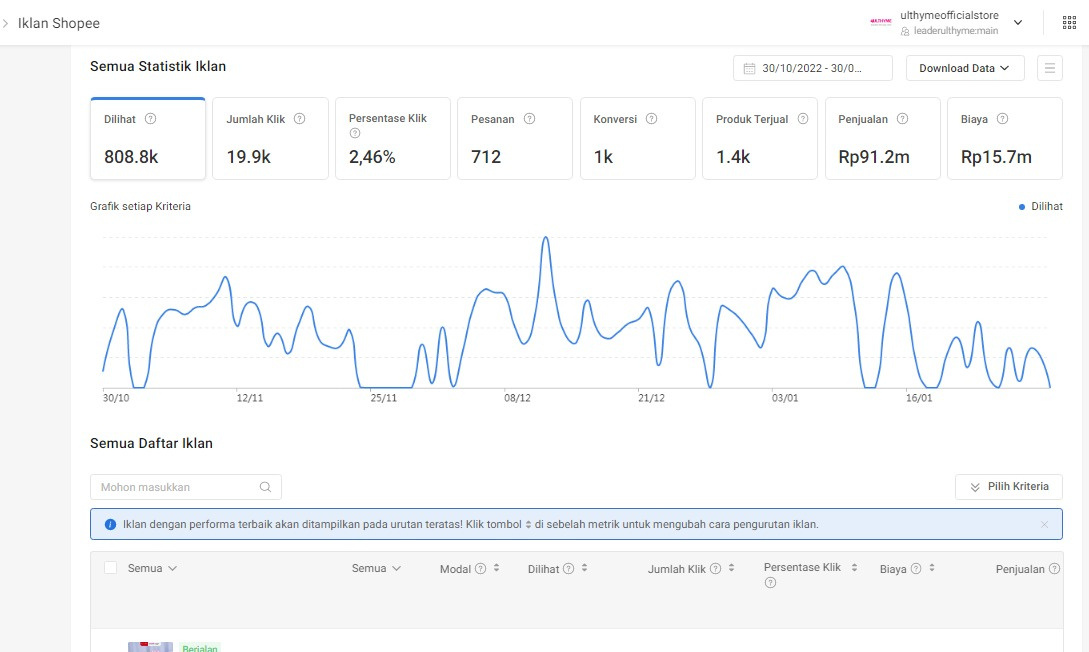
Task: Click the calendar icon in date range picker
Action: (x=749, y=68)
